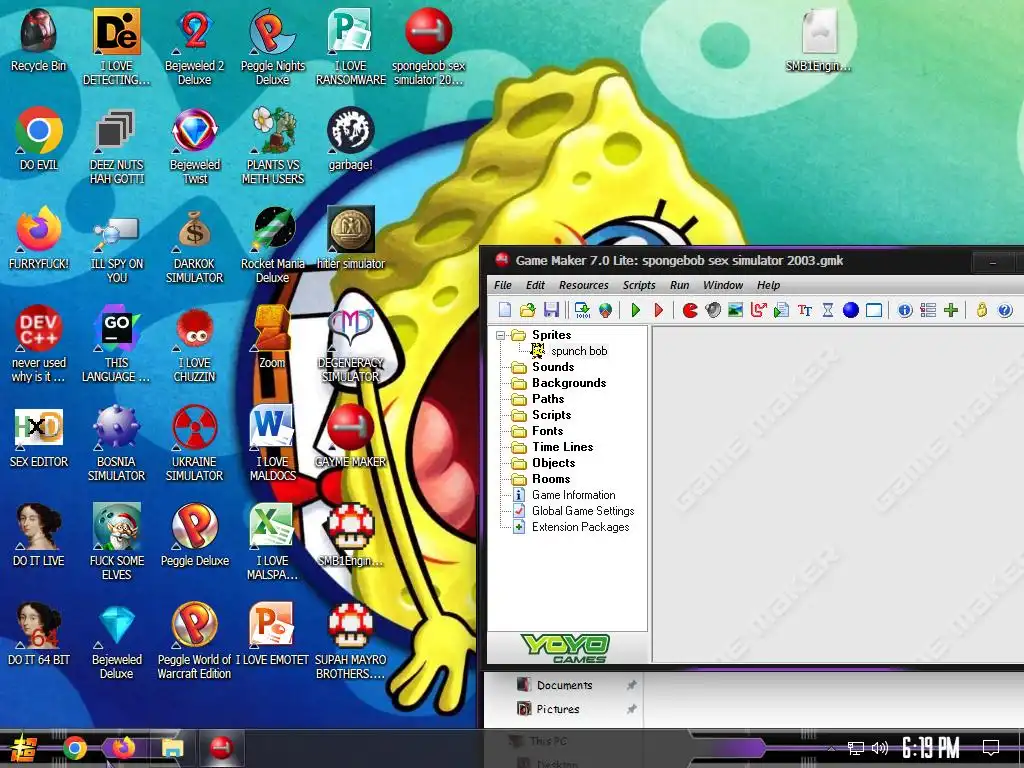Select the Bejeweled 2 Deluxe desktop icon
Viewport: 1024px width, 768px height.
click(195, 46)
